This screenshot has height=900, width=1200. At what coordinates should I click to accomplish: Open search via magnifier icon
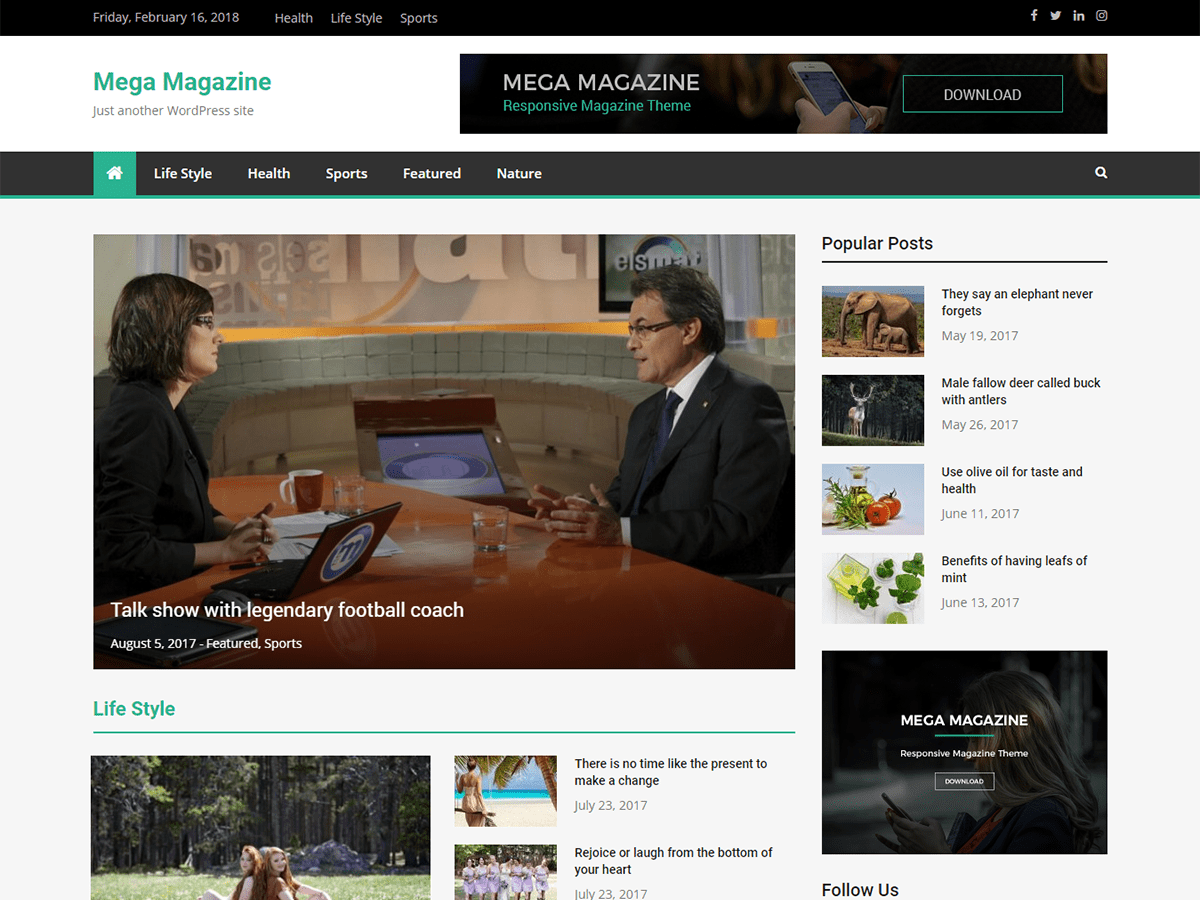click(1101, 173)
